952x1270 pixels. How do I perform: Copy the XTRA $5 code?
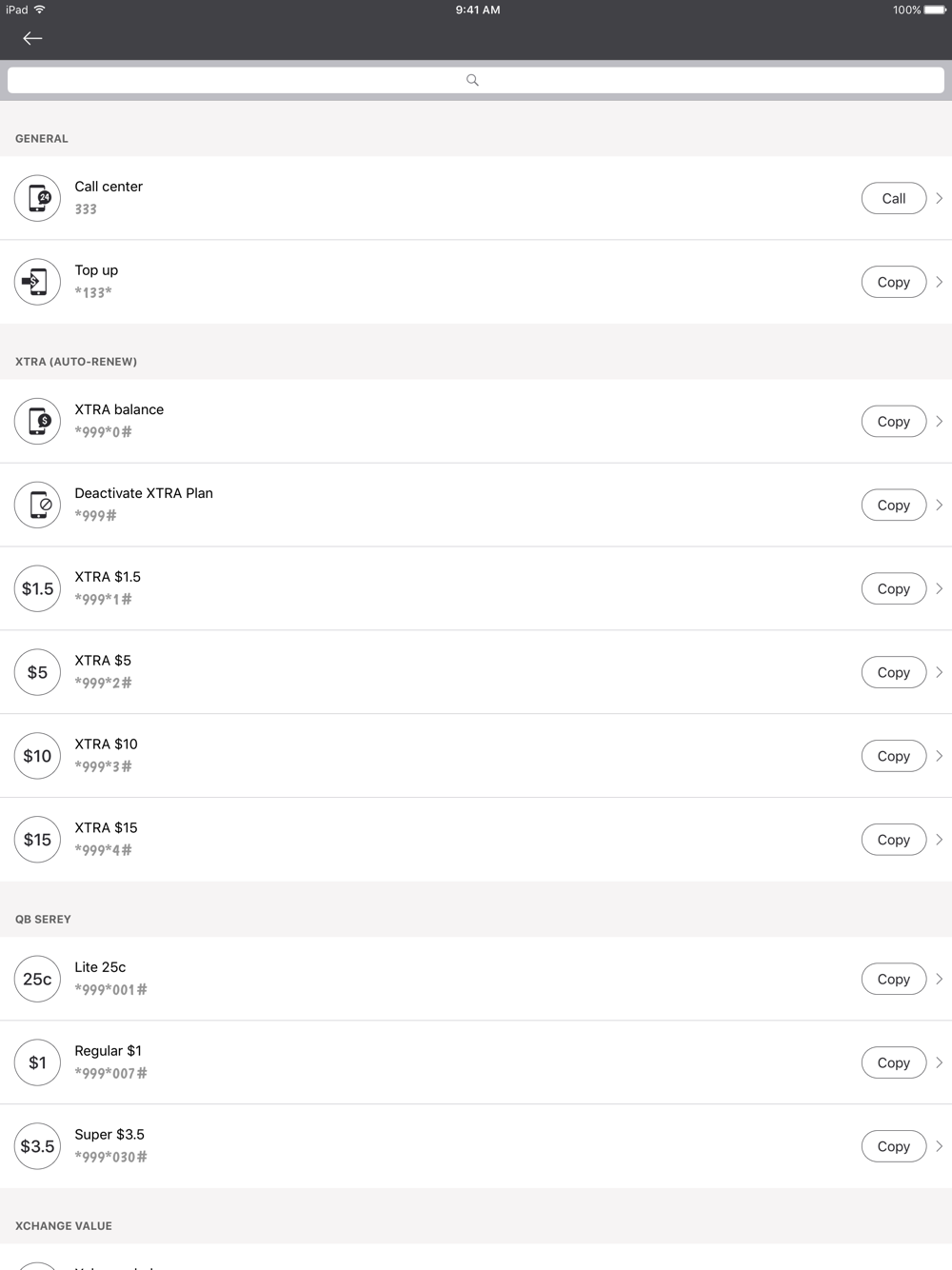893,672
